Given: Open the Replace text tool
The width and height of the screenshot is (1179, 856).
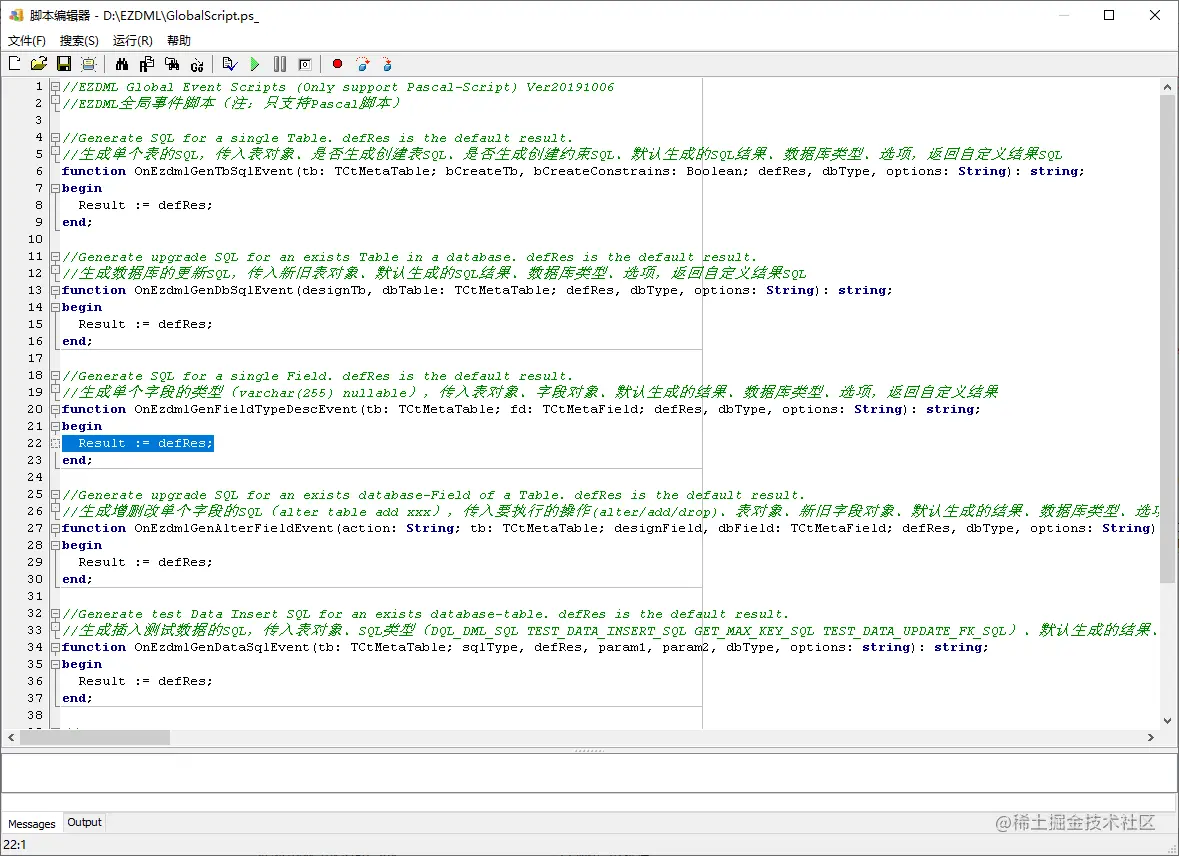Looking at the screenshot, I should (x=147, y=64).
